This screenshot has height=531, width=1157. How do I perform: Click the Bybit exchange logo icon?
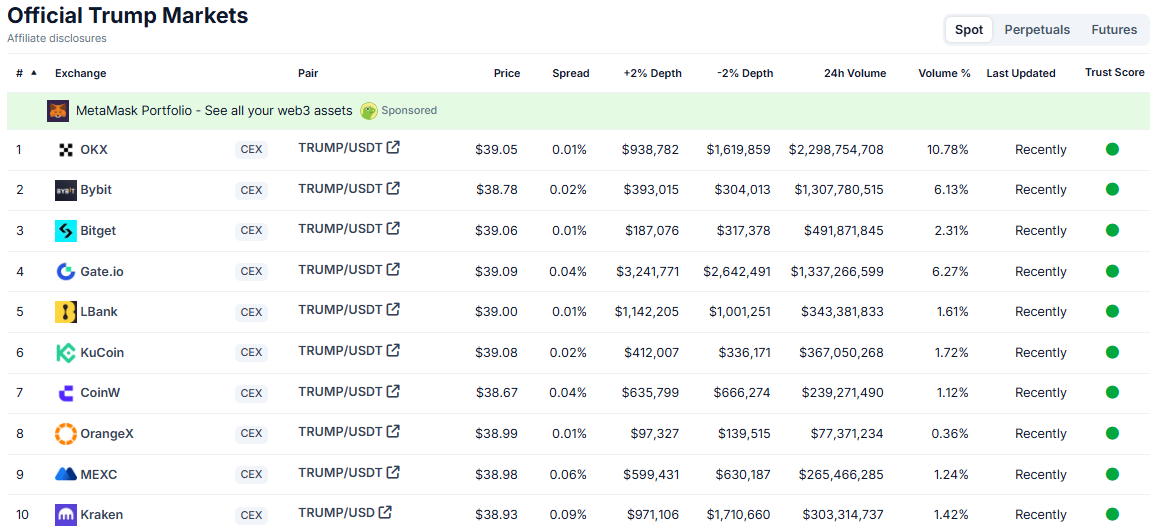66,190
